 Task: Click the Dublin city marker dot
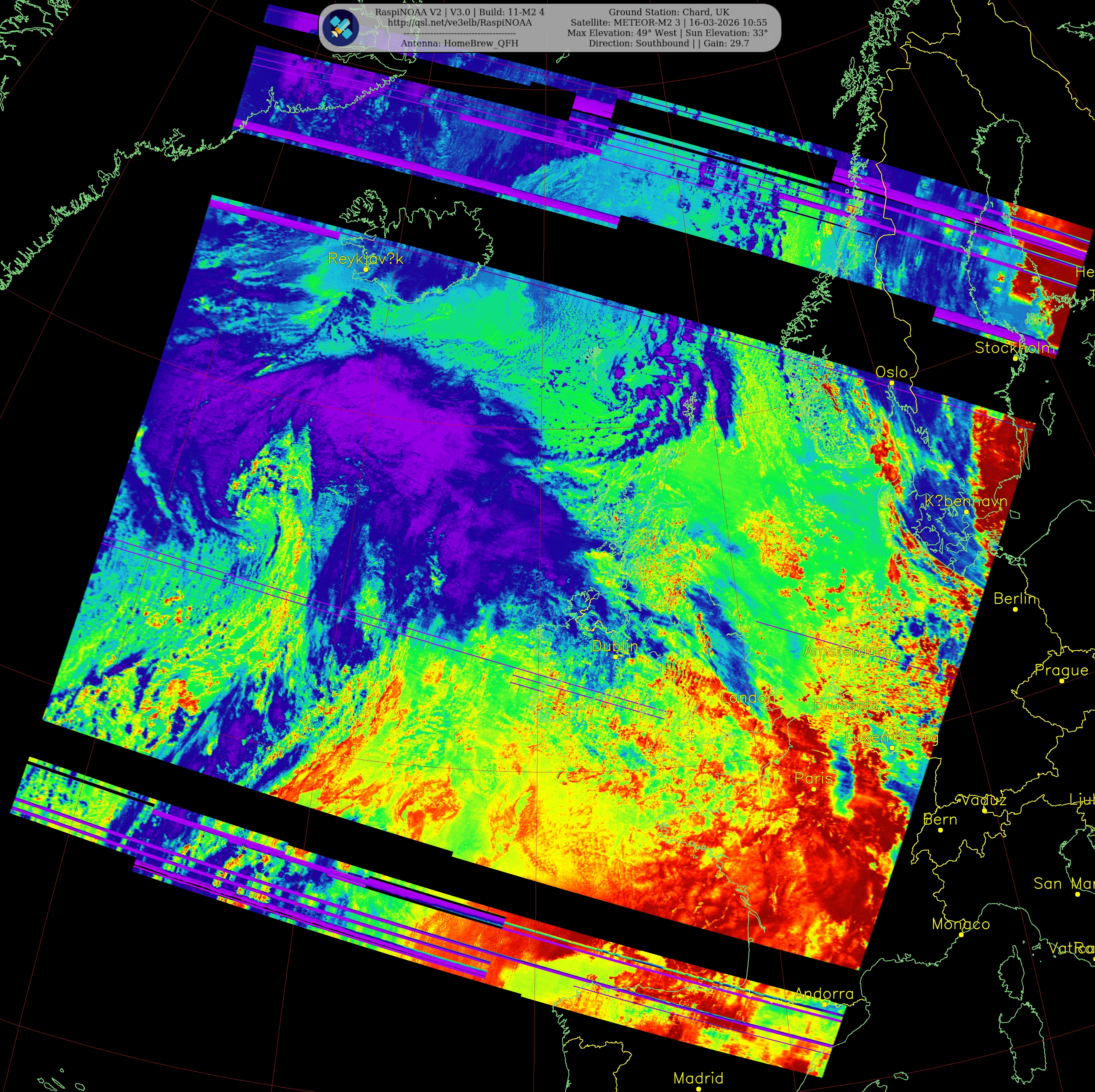tap(615, 657)
